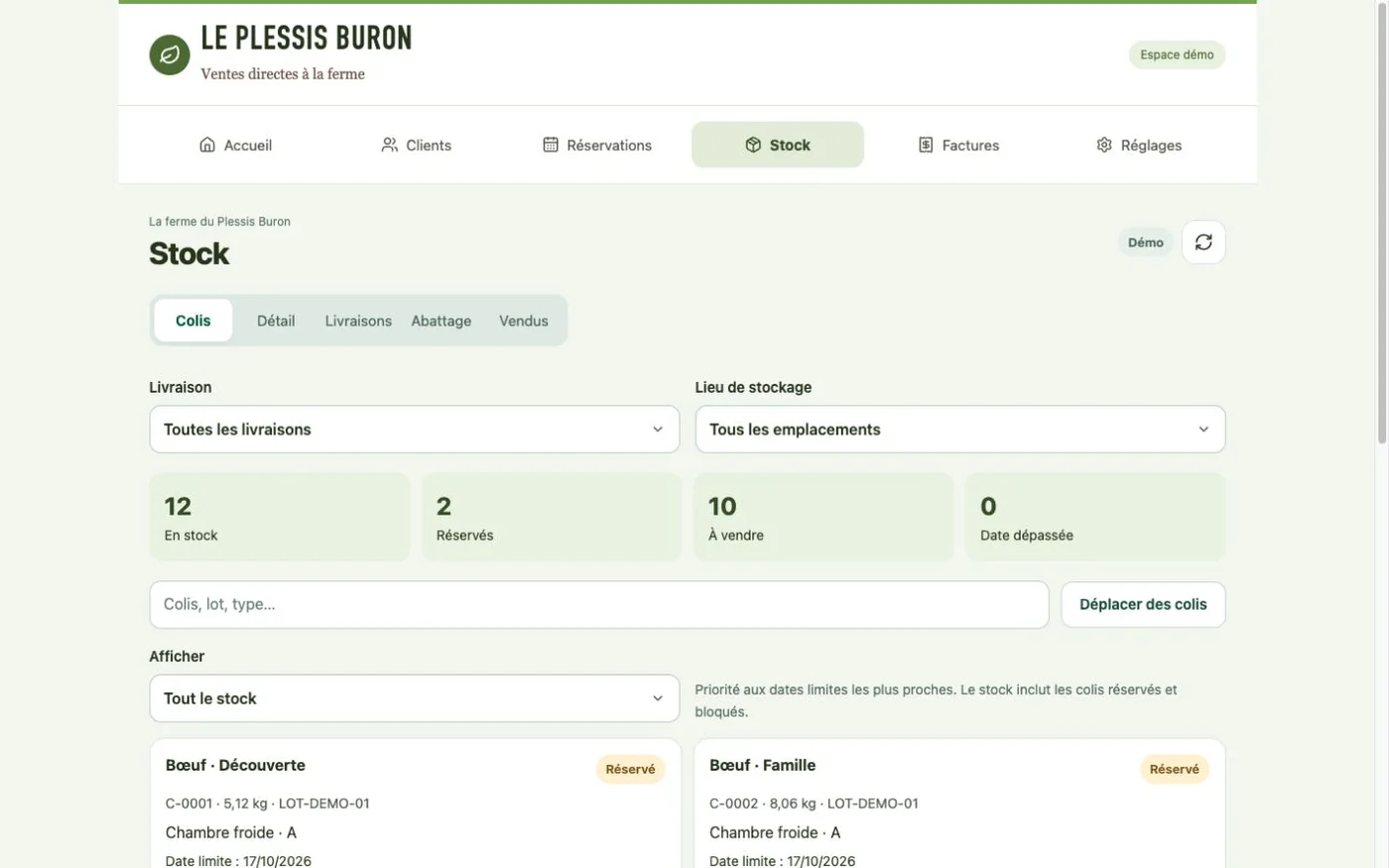
Task: Open the Bœuf · Famille parcel card
Action: click(x=959, y=804)
